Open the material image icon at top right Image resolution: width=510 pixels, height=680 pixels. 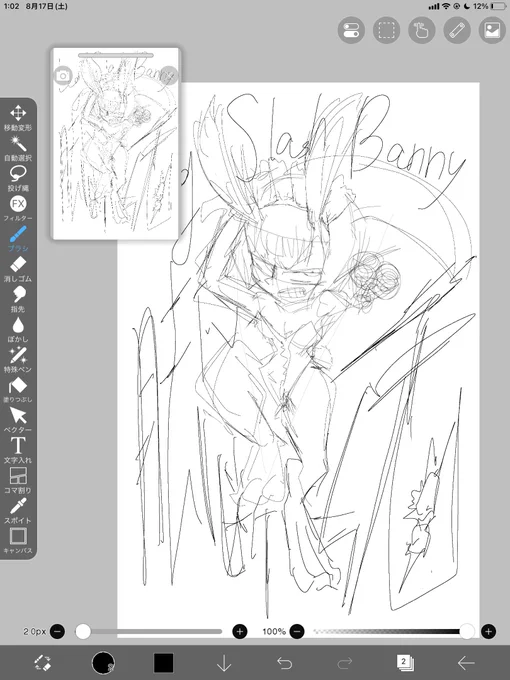(492, 30)
